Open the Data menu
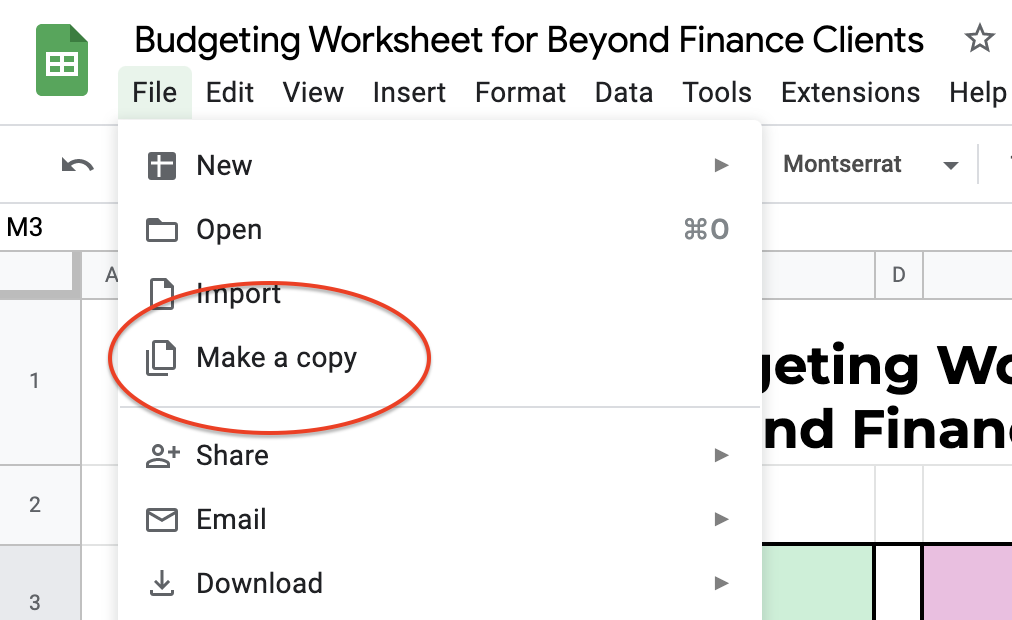Screen dimensions: 1012x620 click(624, 93)
